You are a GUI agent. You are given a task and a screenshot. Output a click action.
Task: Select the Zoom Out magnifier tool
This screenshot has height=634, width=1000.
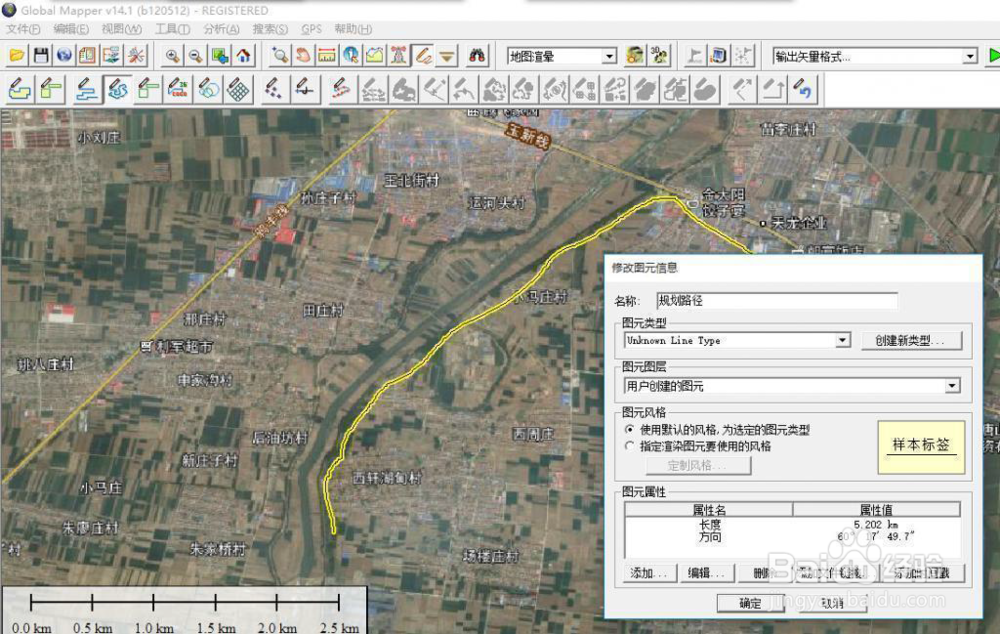194,55
